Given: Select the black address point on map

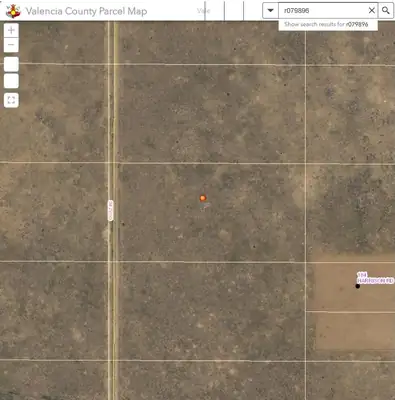Looking at the screenshot, I should [358, 286].
